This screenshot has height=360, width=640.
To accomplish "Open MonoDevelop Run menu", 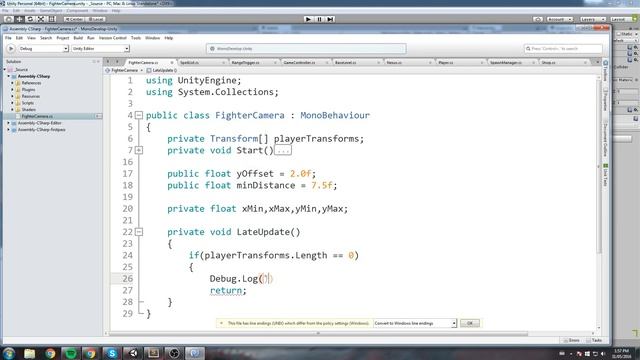I will point(91,38).
